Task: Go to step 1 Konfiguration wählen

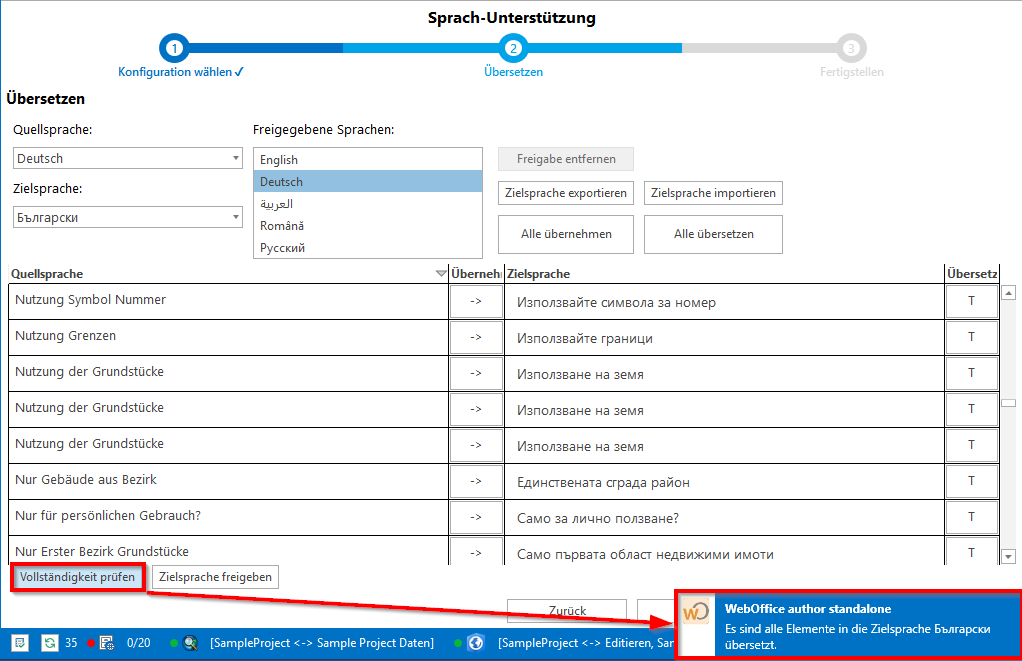Action: coord(175,48)
